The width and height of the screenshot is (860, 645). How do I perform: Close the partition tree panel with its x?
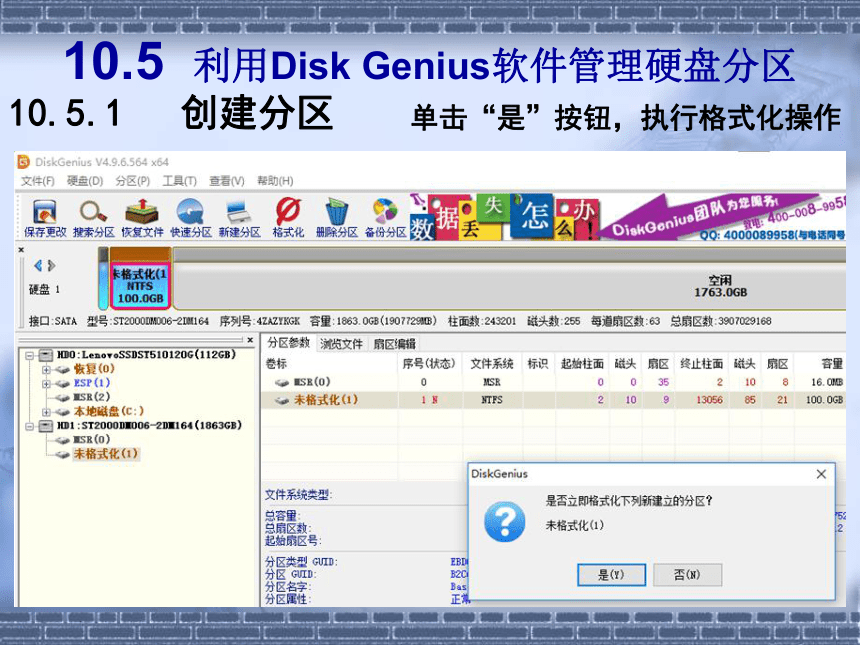coord(250,340)
